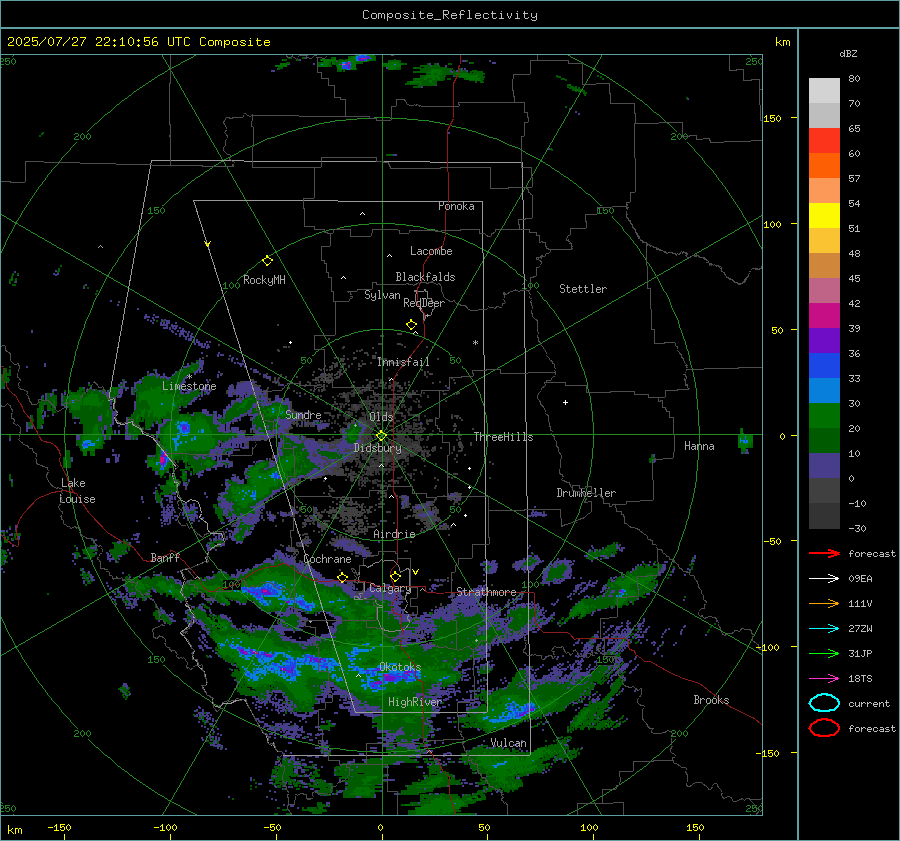Click the white 09EA arrow in legend
The height and width of the screenshot is (841, 900).
(824, 579)
